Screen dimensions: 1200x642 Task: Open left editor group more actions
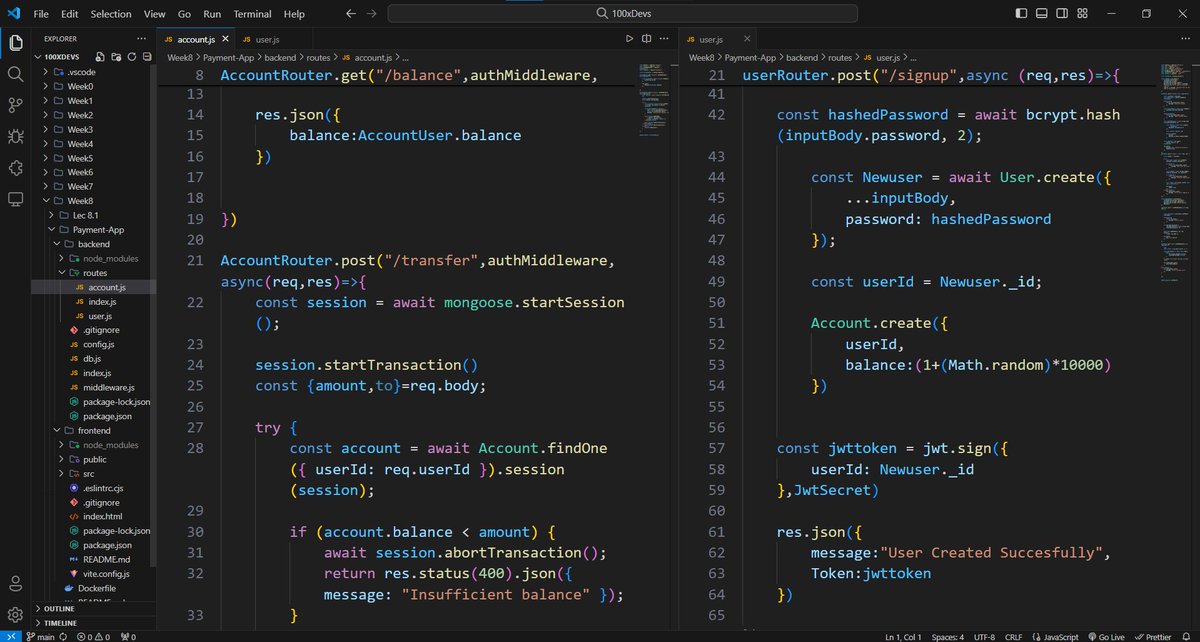665,38
